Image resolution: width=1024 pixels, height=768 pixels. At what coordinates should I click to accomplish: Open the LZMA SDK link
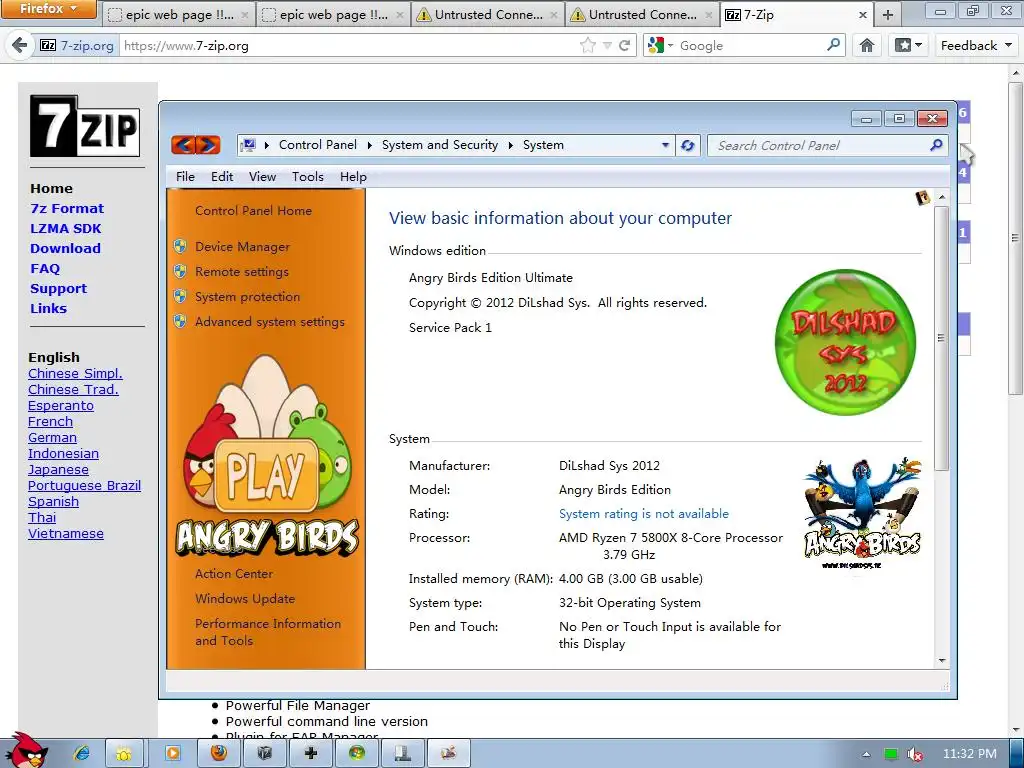tap(65, 228)
